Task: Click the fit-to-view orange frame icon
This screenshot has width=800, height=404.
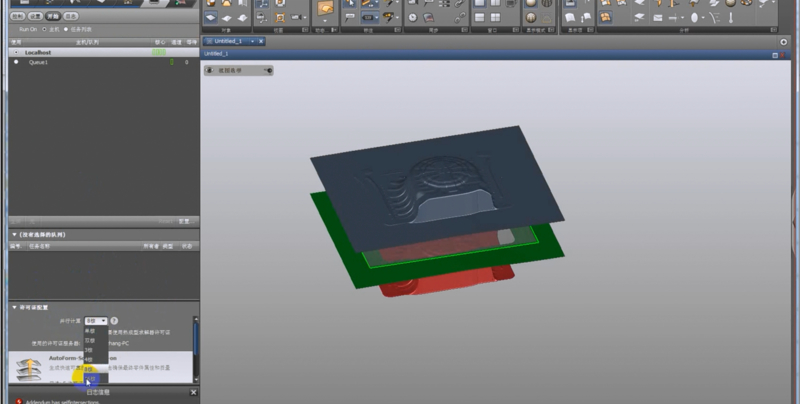Action: [280, 17]
